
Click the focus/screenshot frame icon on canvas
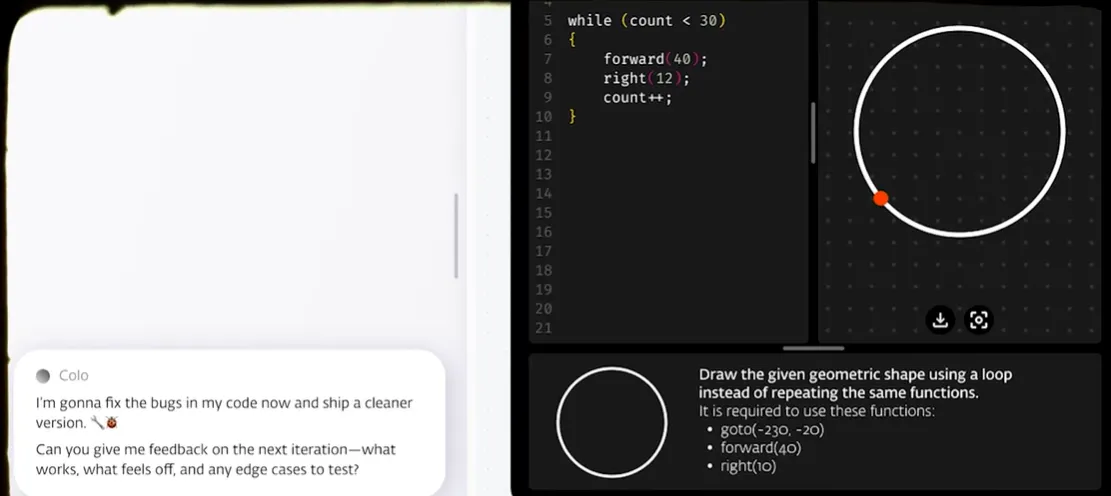tap(979, 320)
